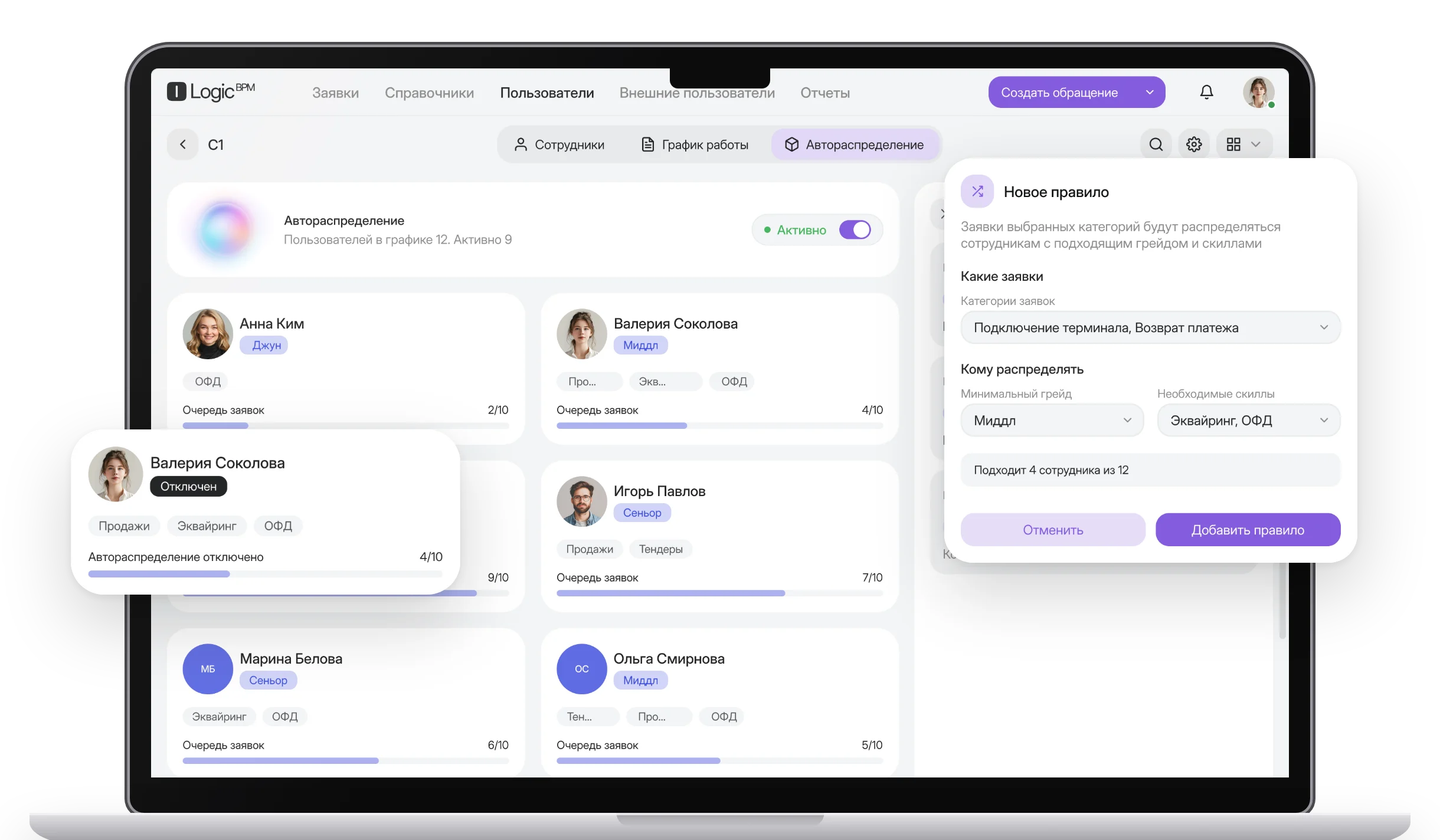Disable the Активно autodistribution toggle
This screenshot has width=1440, height=840.
pos(855,229)
